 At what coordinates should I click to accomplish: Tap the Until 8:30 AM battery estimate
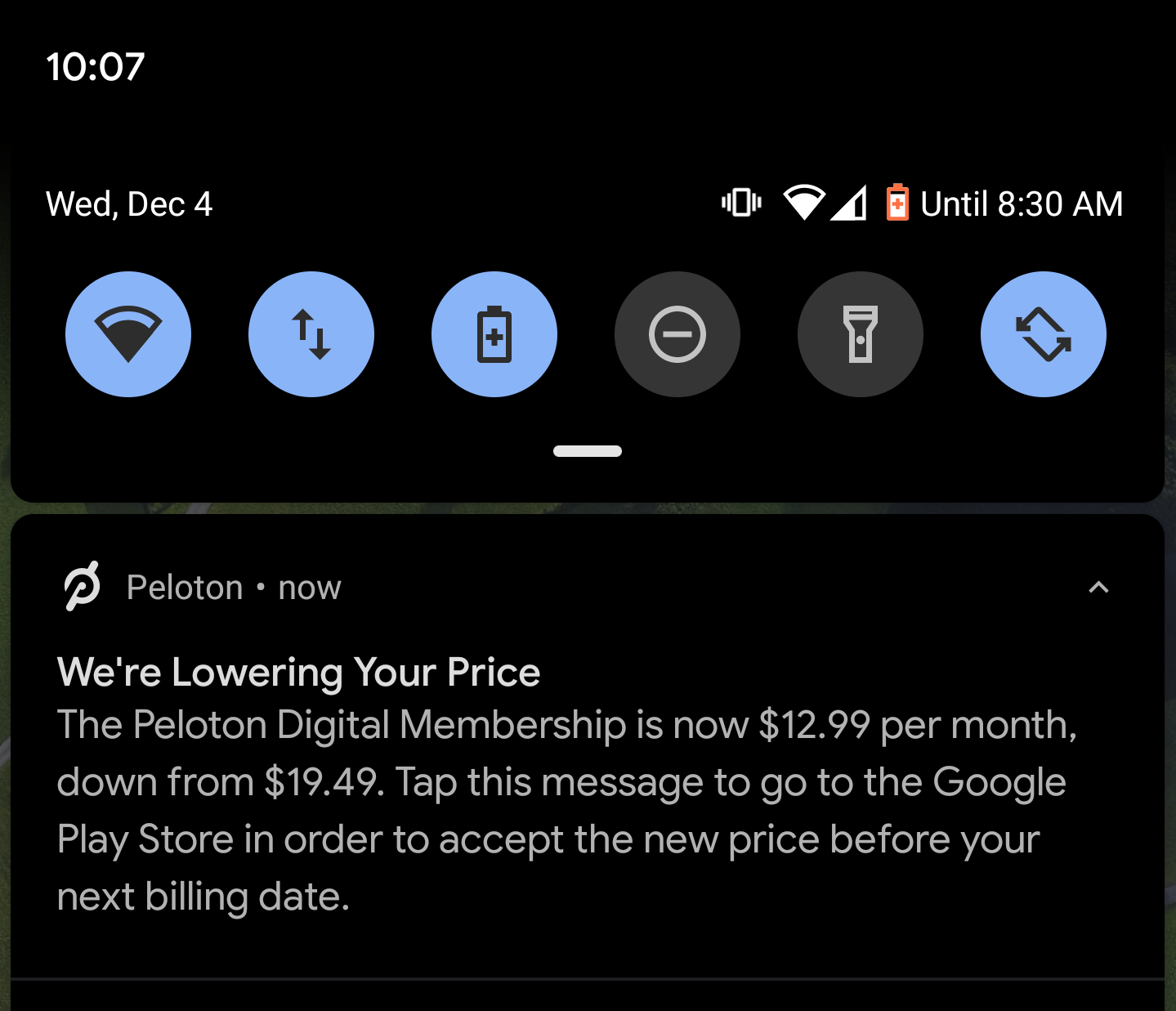pyautogui.click(x=1022, y=204)
